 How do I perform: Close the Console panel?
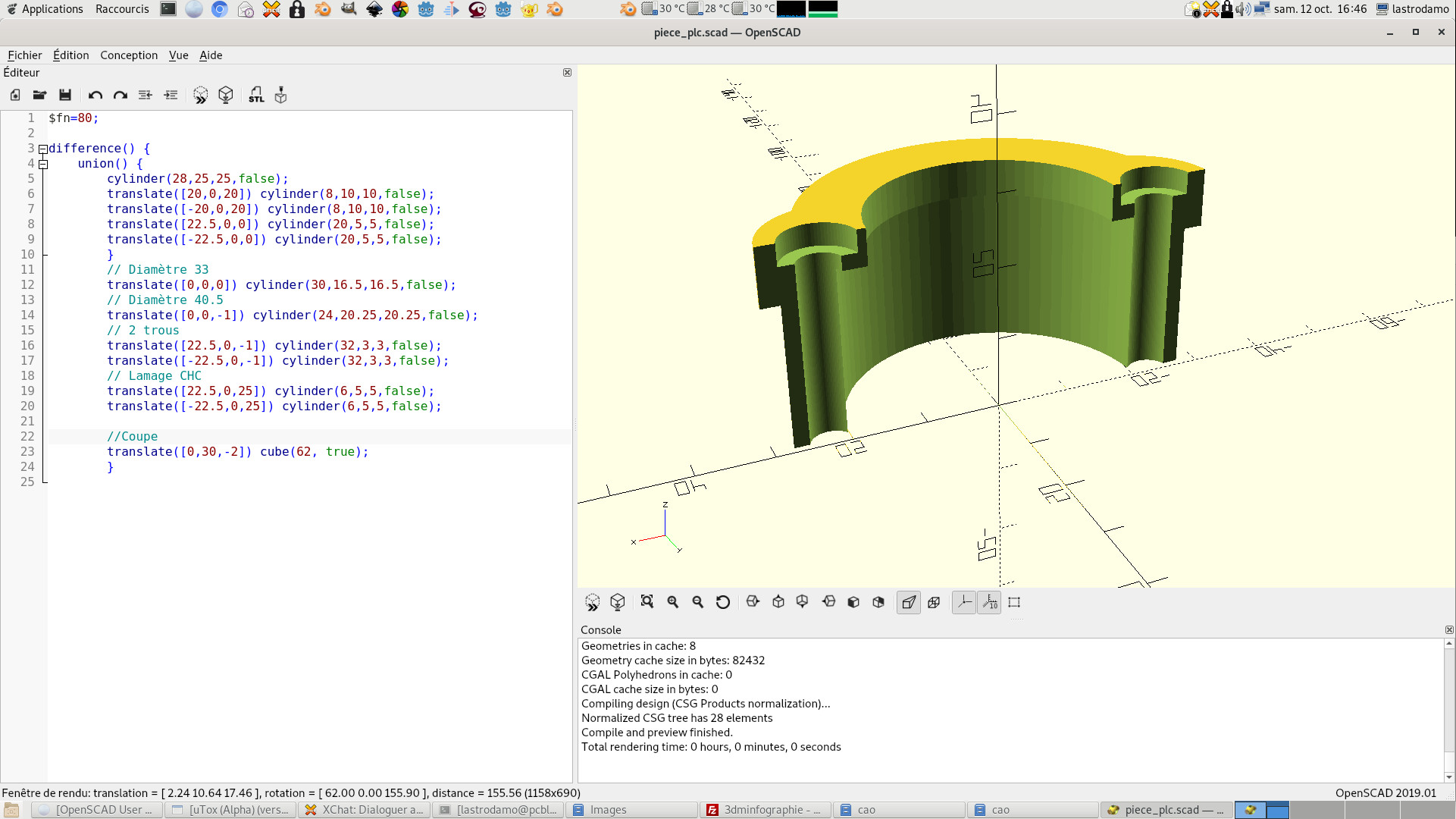tap(1449, 630)
